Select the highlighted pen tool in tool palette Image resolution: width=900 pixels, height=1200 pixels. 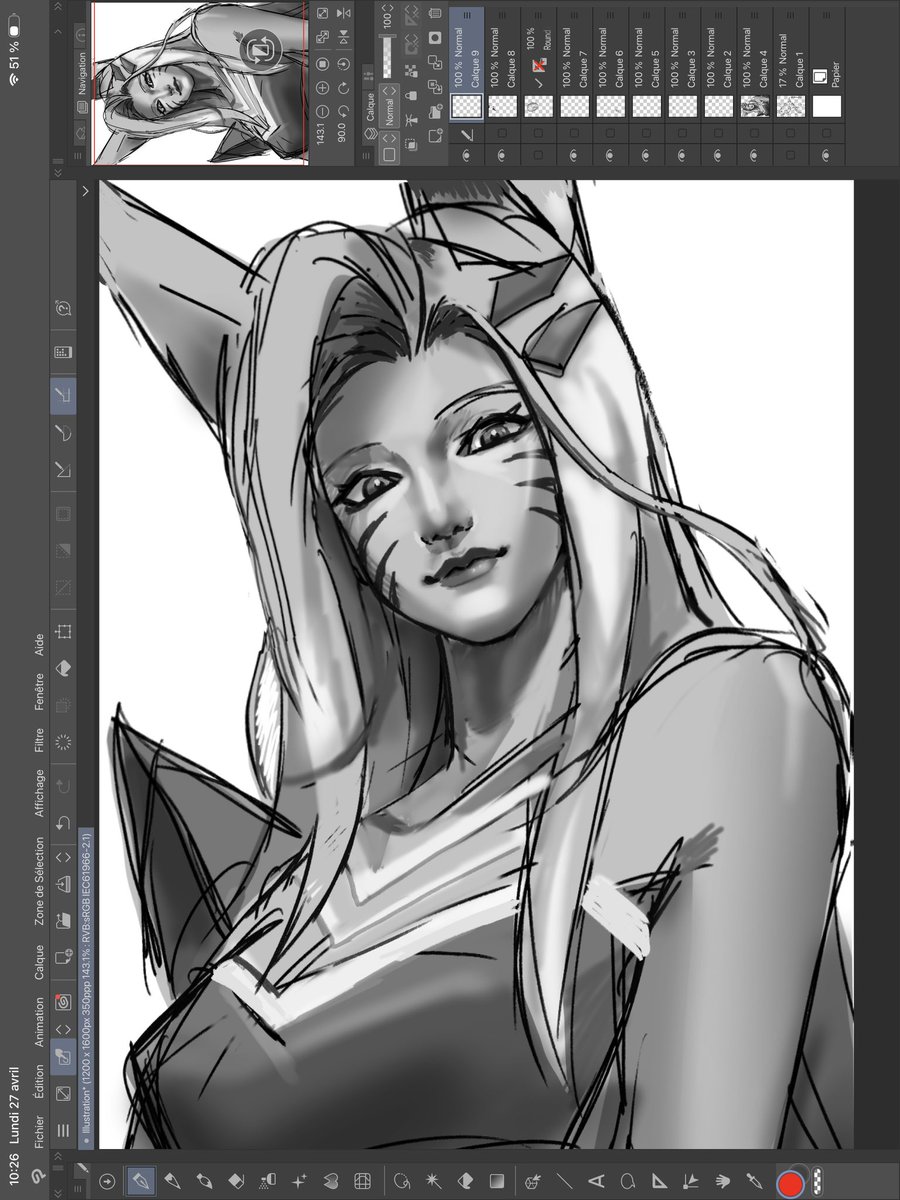coord(142,1181)
